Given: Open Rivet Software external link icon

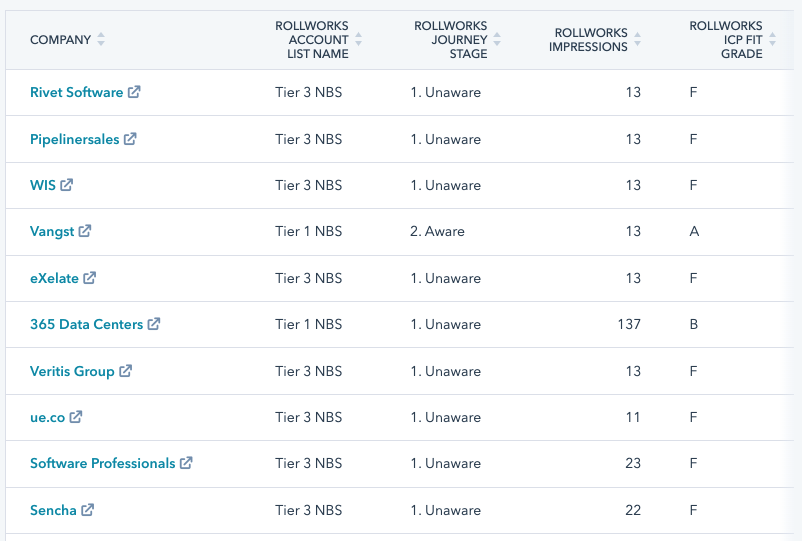Looking at the screenshot, I should point(134,92).
